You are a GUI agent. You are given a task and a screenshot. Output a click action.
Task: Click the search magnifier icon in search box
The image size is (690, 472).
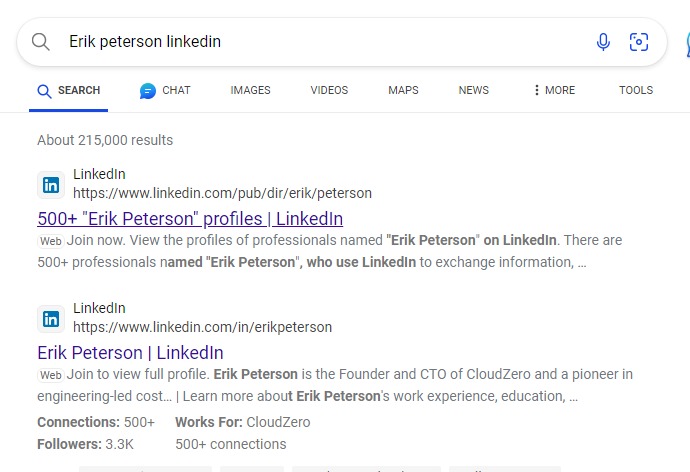pos(40,42)
